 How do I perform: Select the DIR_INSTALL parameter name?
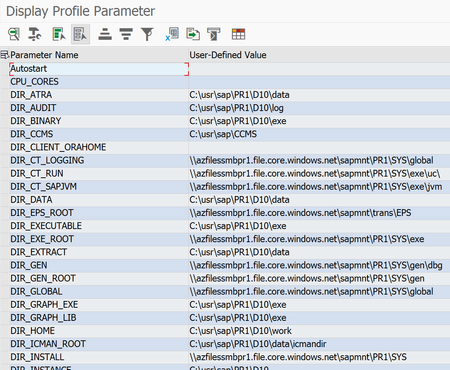click(37, 357)
